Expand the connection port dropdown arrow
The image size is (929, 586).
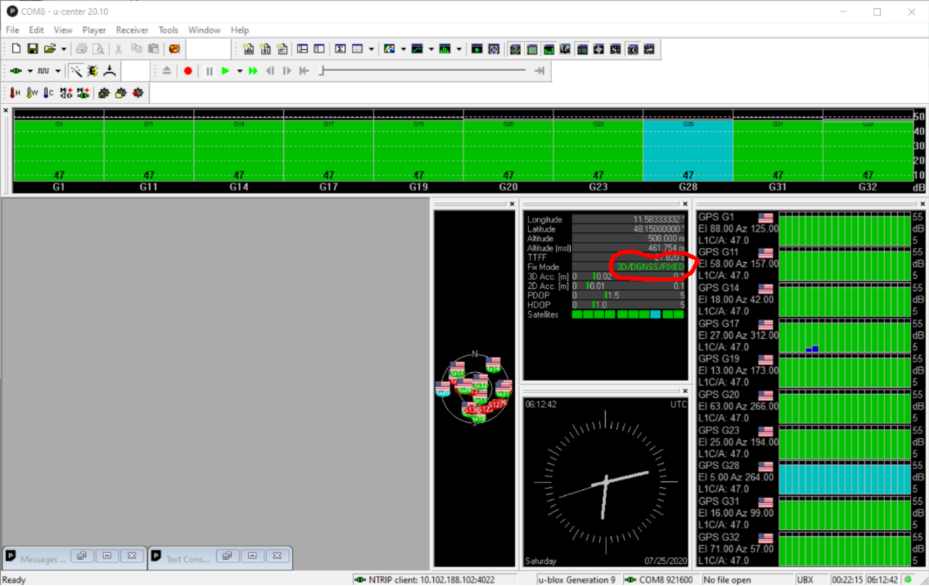coord(30,71)
